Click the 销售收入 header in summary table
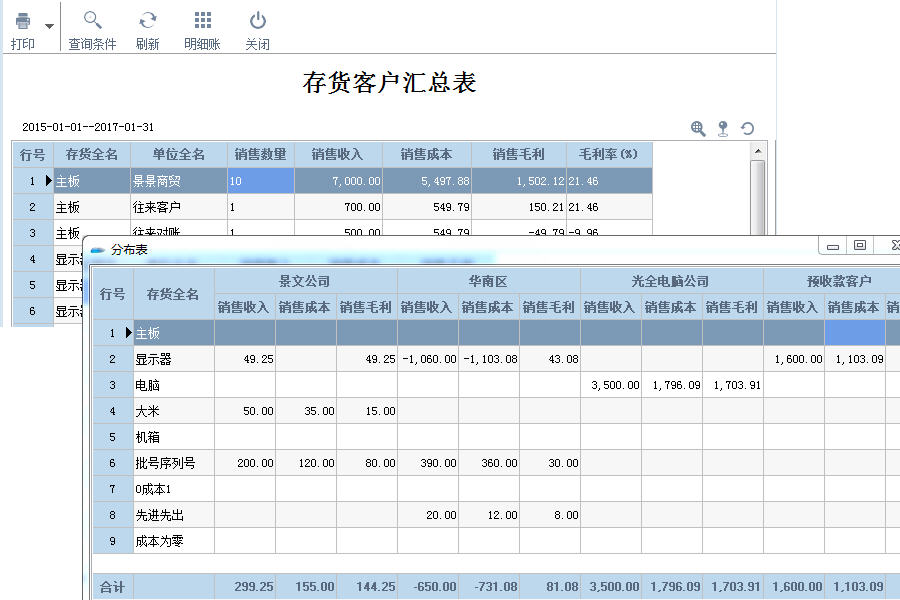The width and height of the screenshot is (900, 600). click(338, 154)
